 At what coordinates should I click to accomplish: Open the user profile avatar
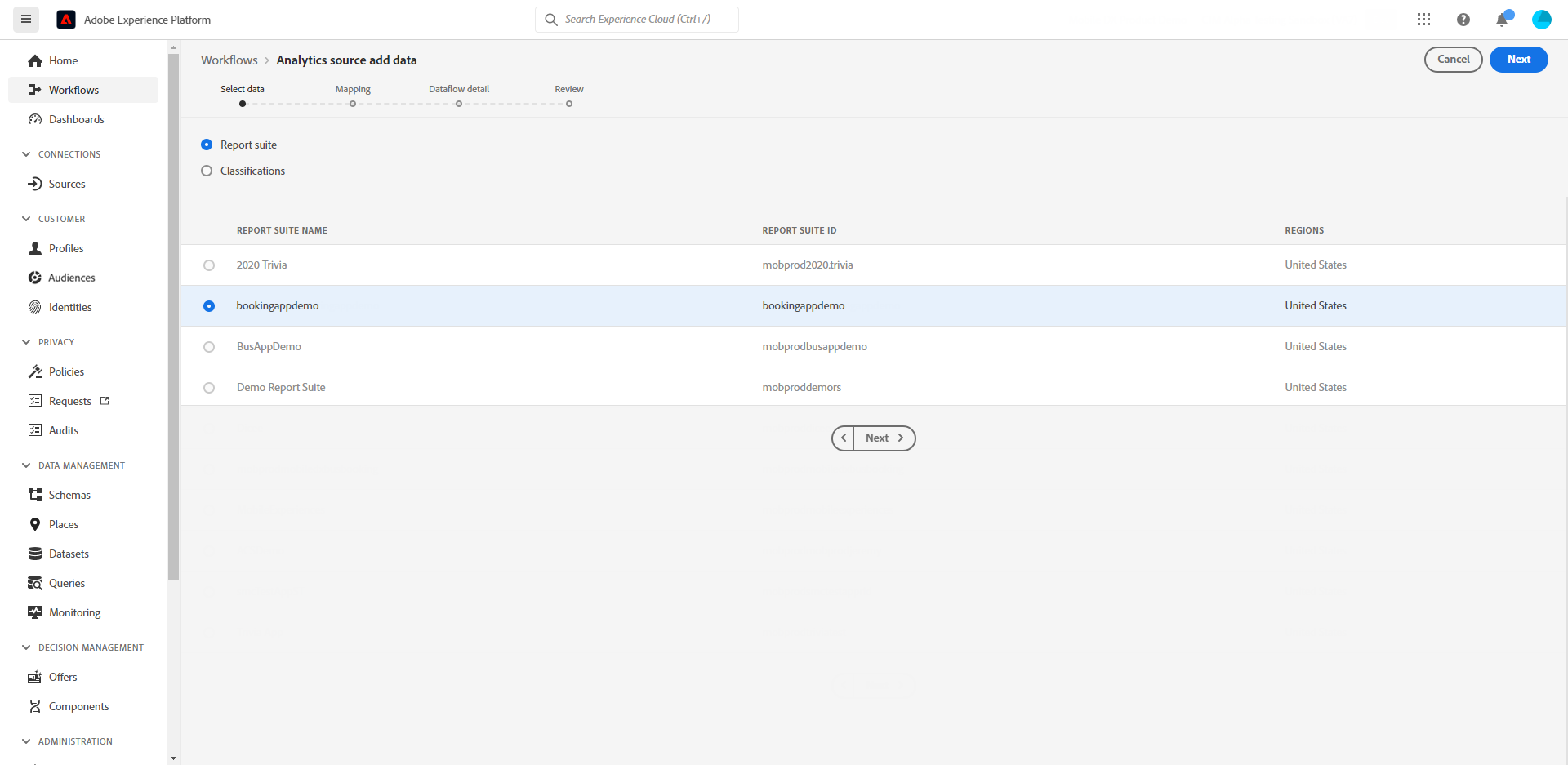point(1541,20)
